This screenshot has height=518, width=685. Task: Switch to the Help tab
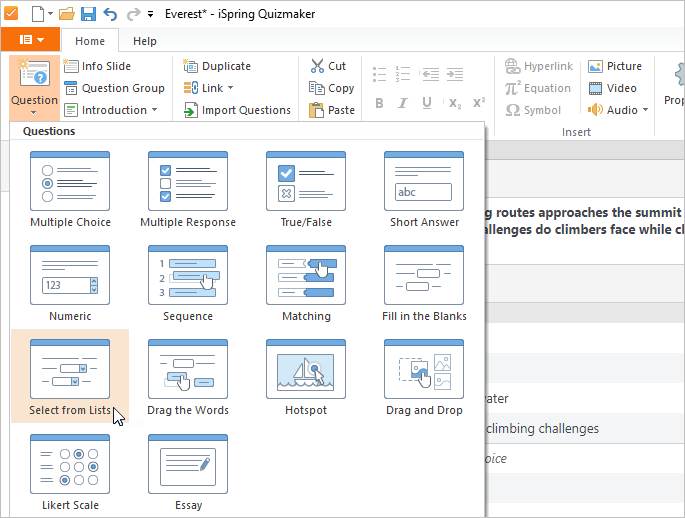(145, 41)
